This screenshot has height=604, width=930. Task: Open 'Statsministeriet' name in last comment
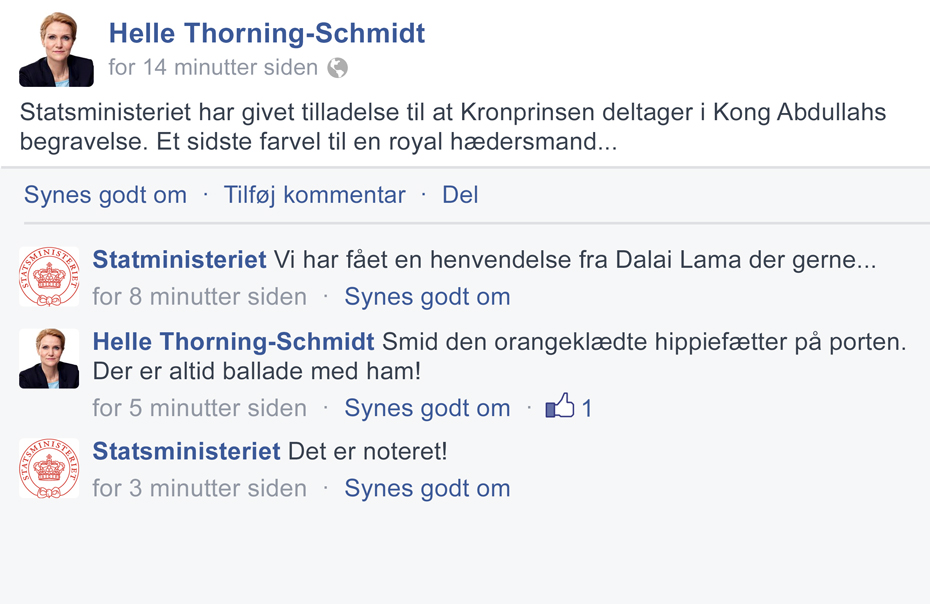point(186,452)
